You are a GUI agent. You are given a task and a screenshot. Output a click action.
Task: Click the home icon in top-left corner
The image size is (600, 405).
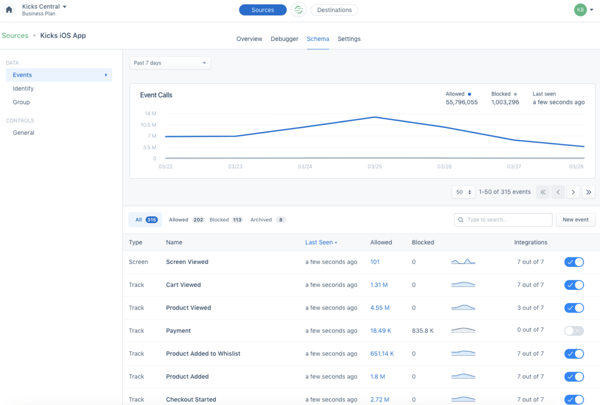(9, 10)
